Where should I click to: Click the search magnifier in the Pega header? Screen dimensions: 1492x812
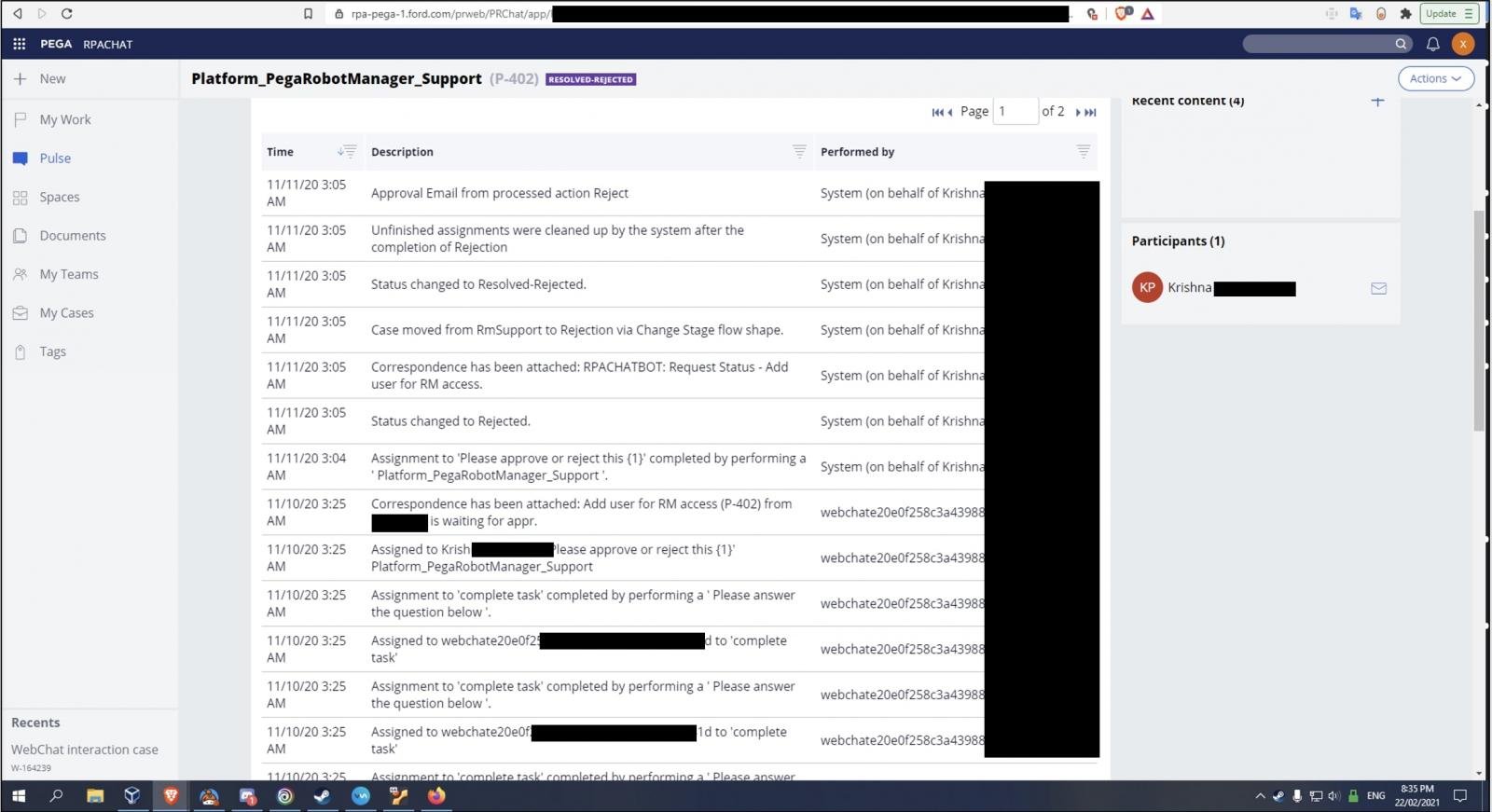[x=1401, y=44]
